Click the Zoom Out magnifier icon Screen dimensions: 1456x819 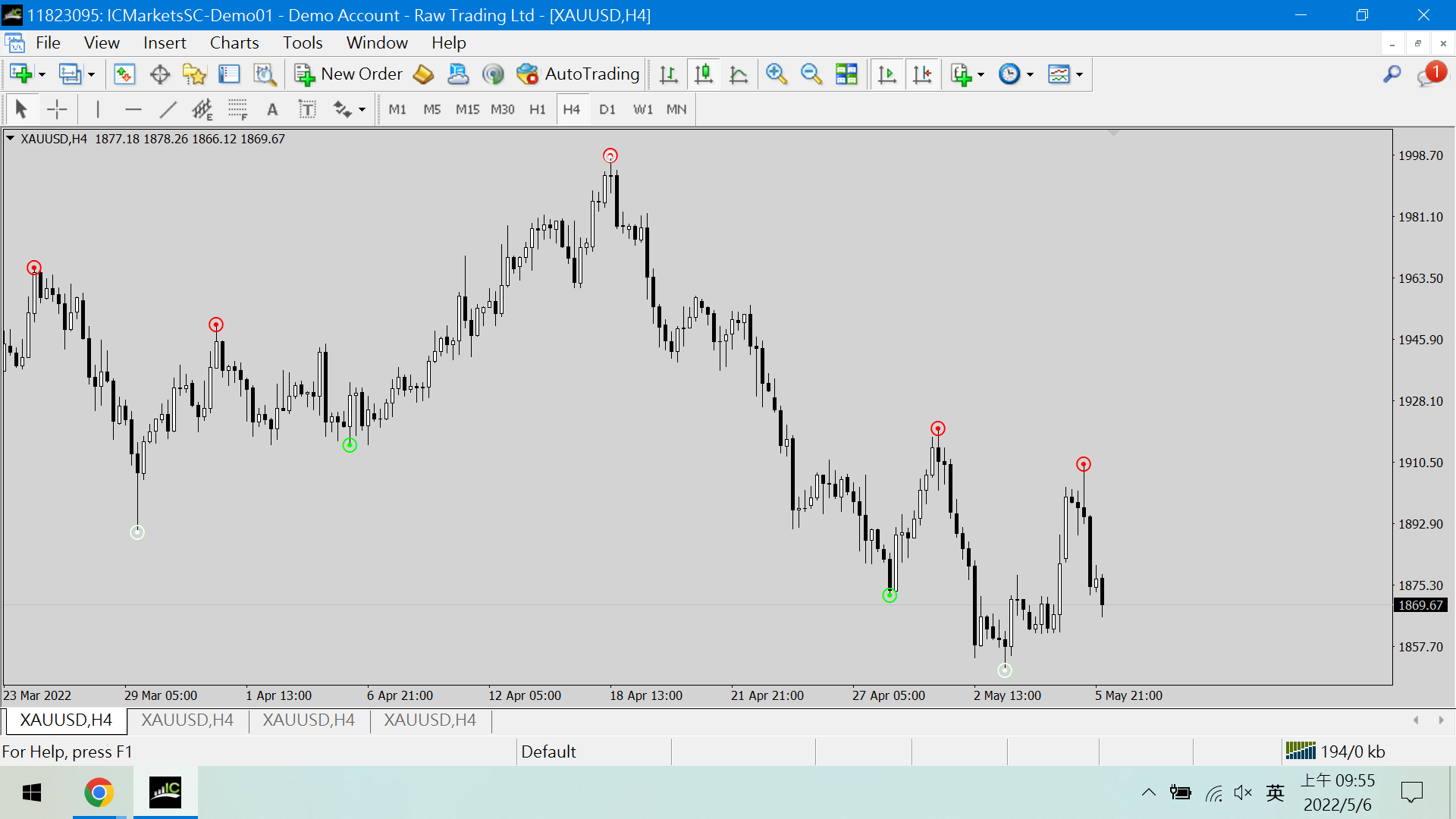[811, 74]
